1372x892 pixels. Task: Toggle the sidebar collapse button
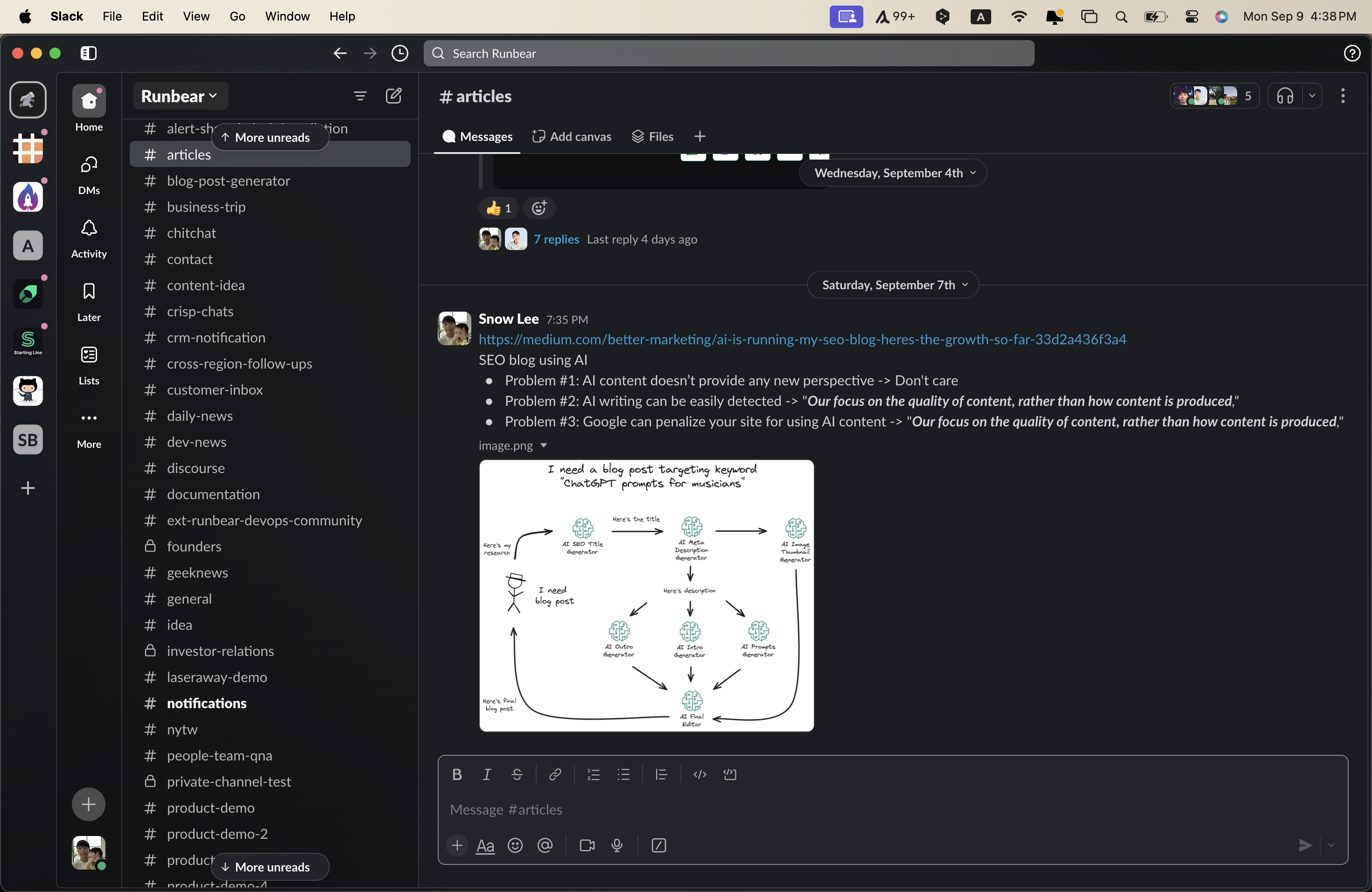point(88,53)
